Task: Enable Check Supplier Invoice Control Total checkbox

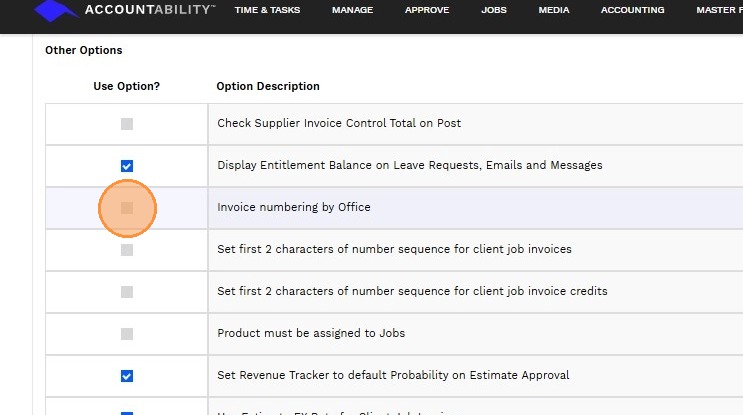Action: (127, 124)
